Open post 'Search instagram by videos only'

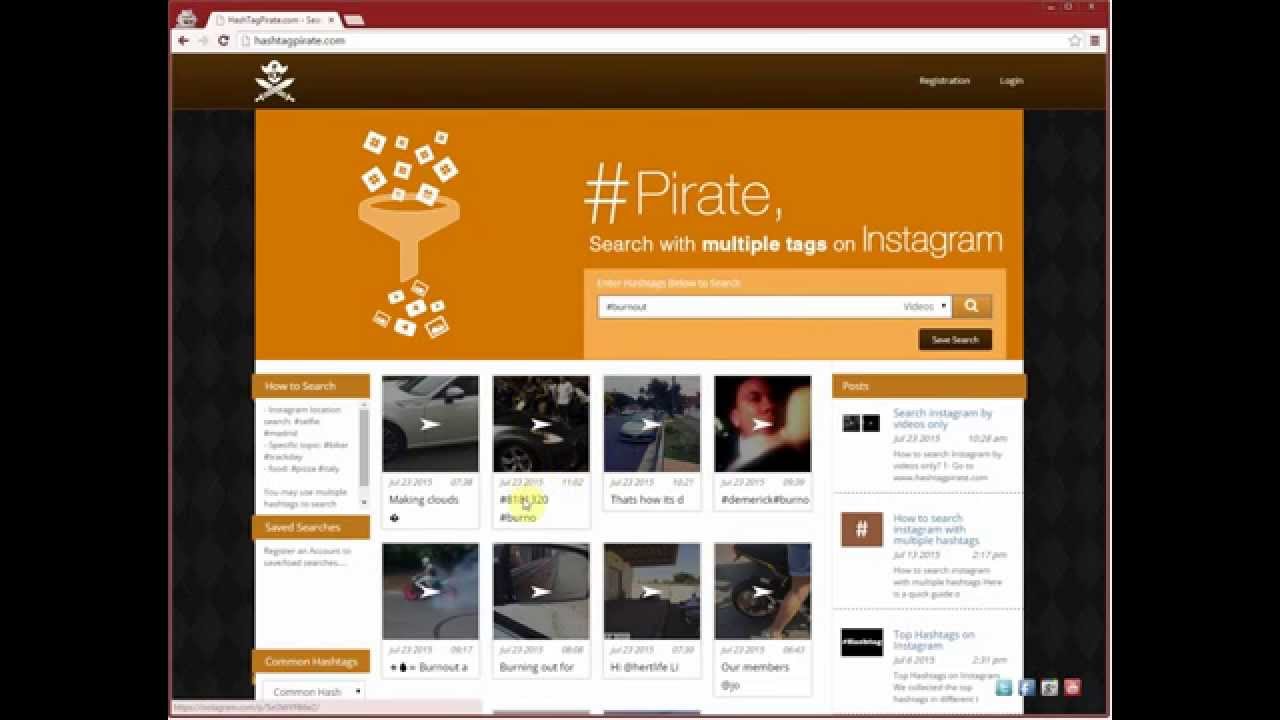pos(942,419)
